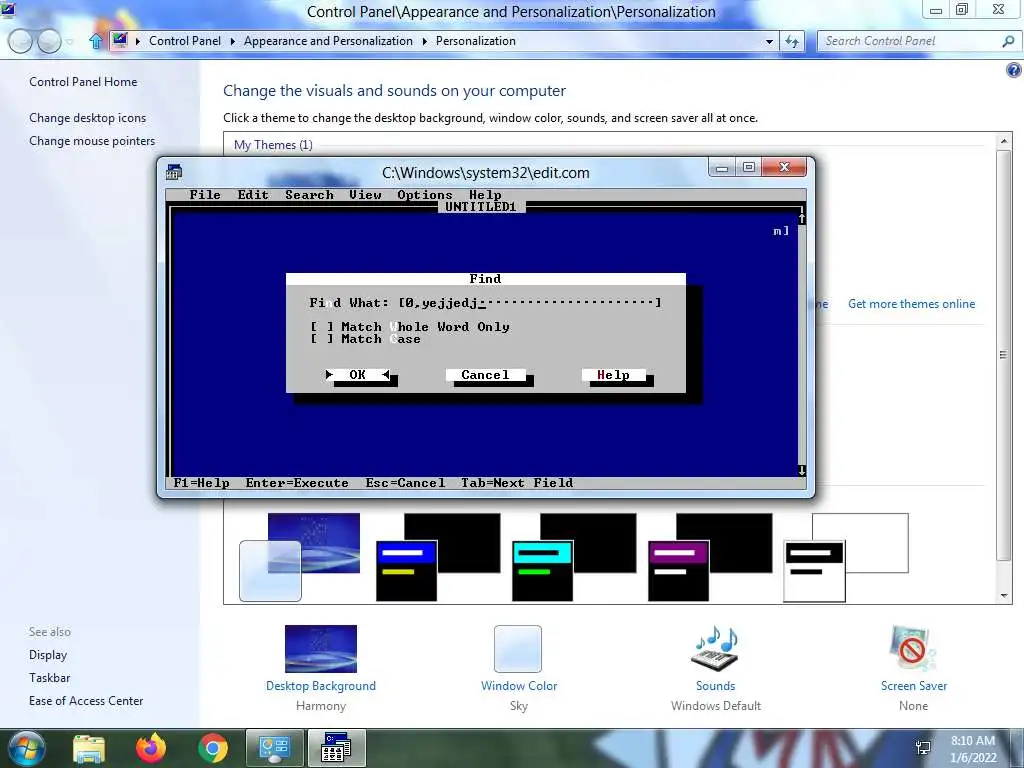Switch to Control Panel taskbar button
Image resolution: width=1024 pixels, height=768 pixels.
click(x=274, y=748)
